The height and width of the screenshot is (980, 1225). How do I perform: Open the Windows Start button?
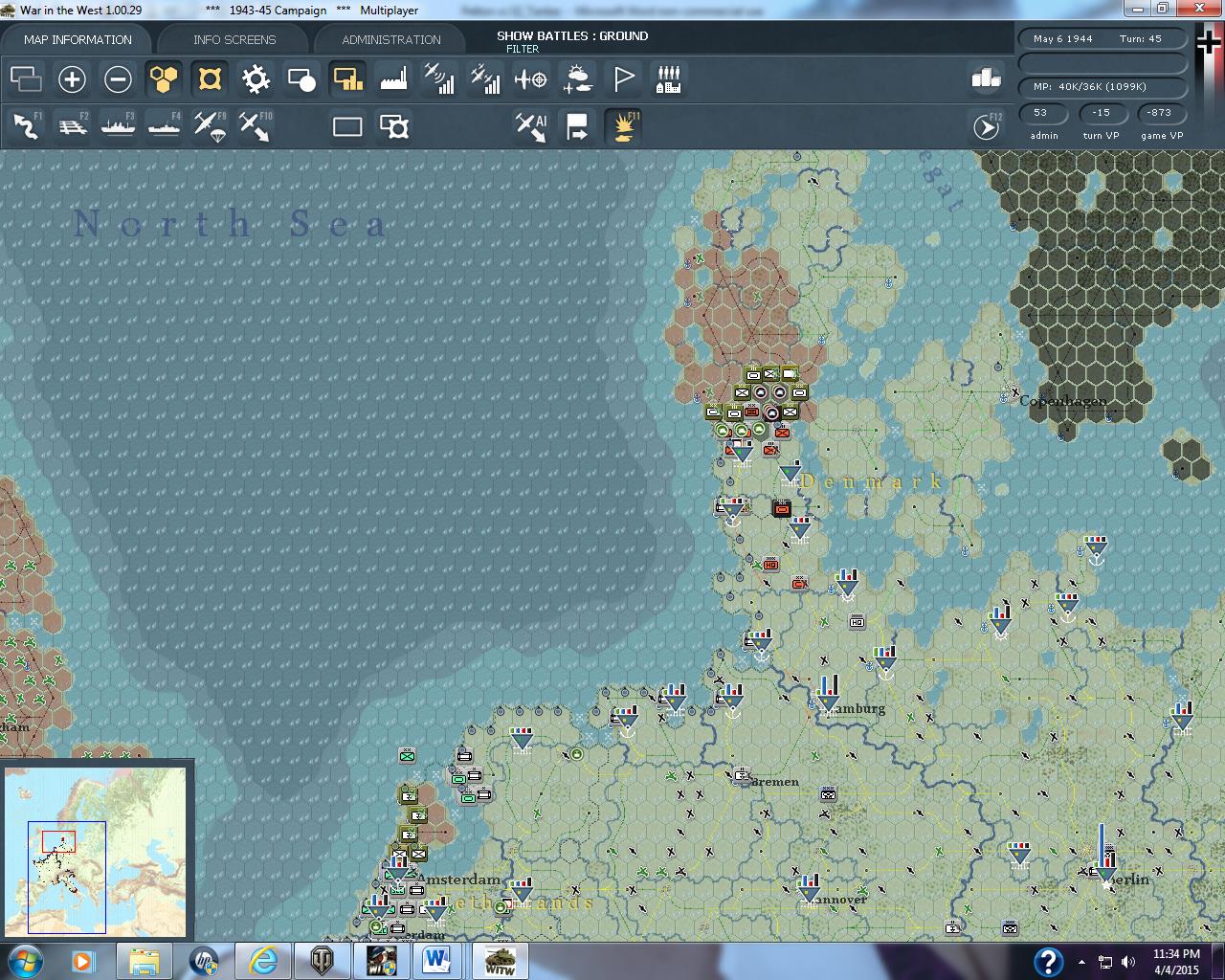point(24,961)
